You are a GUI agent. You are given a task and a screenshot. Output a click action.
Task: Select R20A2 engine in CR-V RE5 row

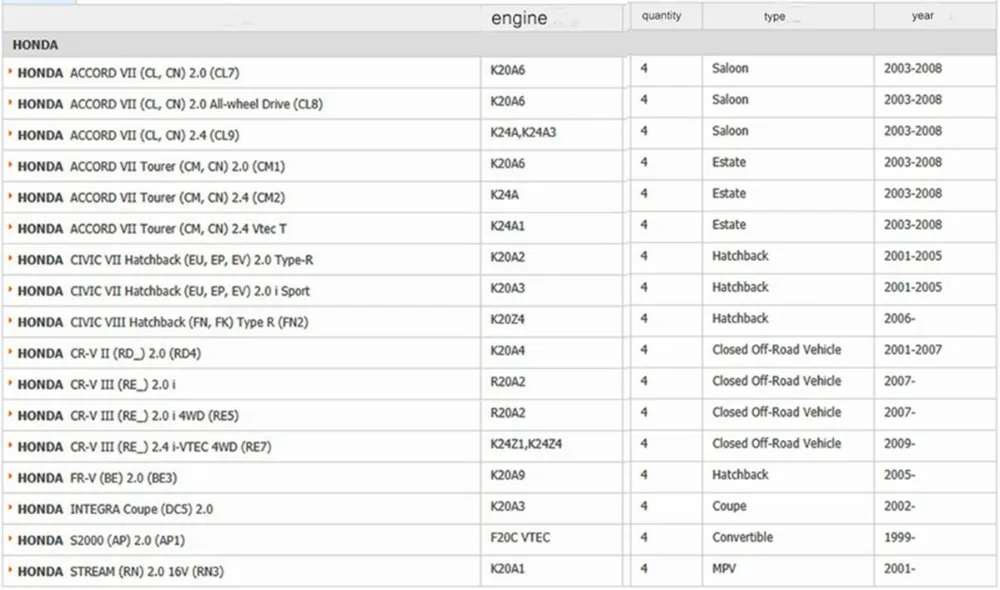tap(507, 413)
